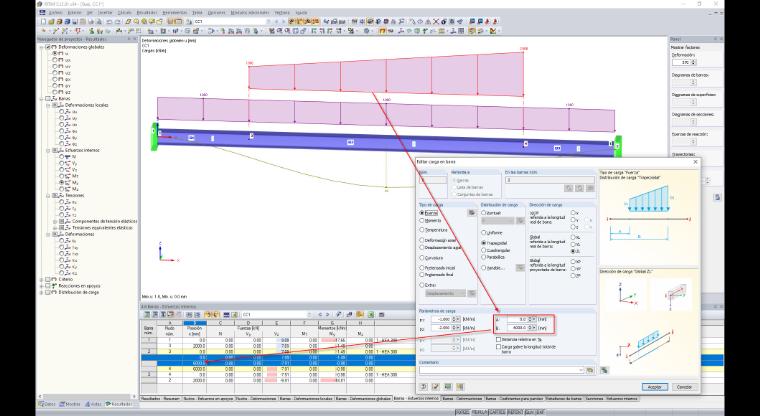Click last bar-selection icon under barras núm. field
This screenshot has height=416, width=760.
coord(590,188)
